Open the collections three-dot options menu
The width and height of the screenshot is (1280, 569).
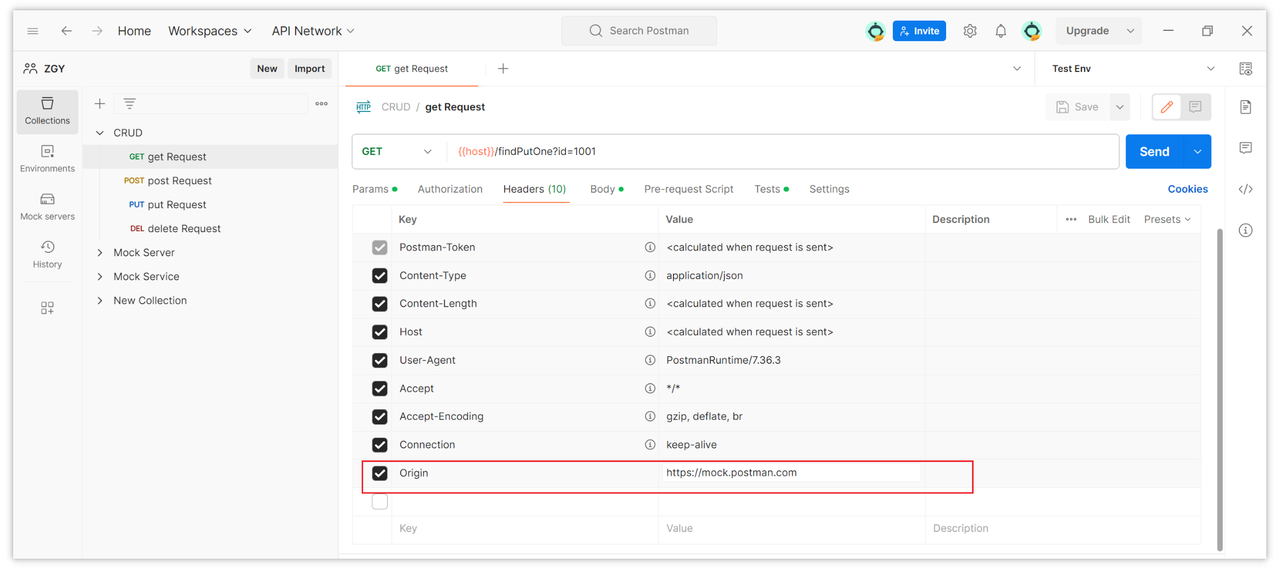[x=322, y=104]
